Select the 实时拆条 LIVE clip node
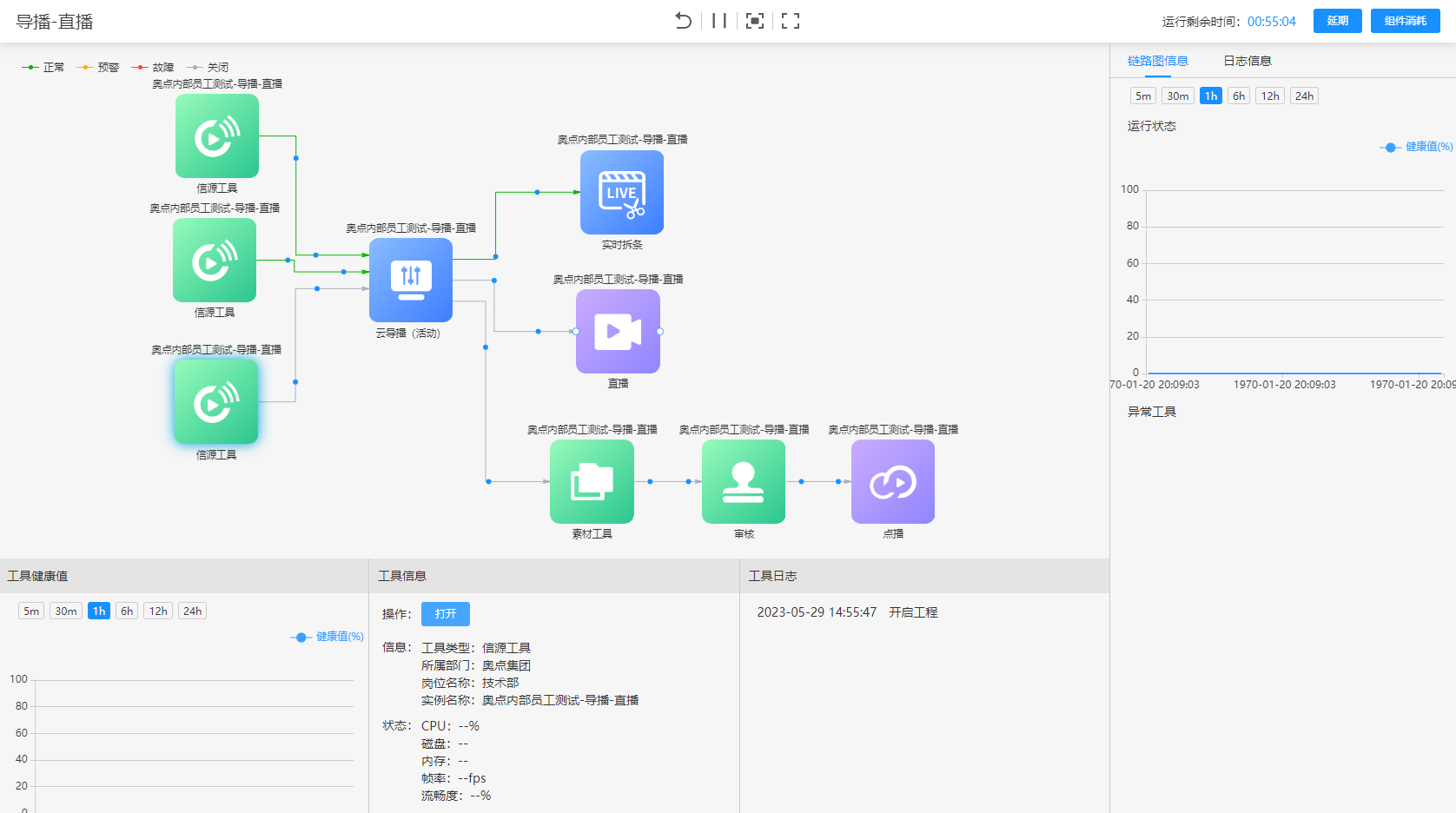Screen dimensions: 1456x813 (622, 193)
